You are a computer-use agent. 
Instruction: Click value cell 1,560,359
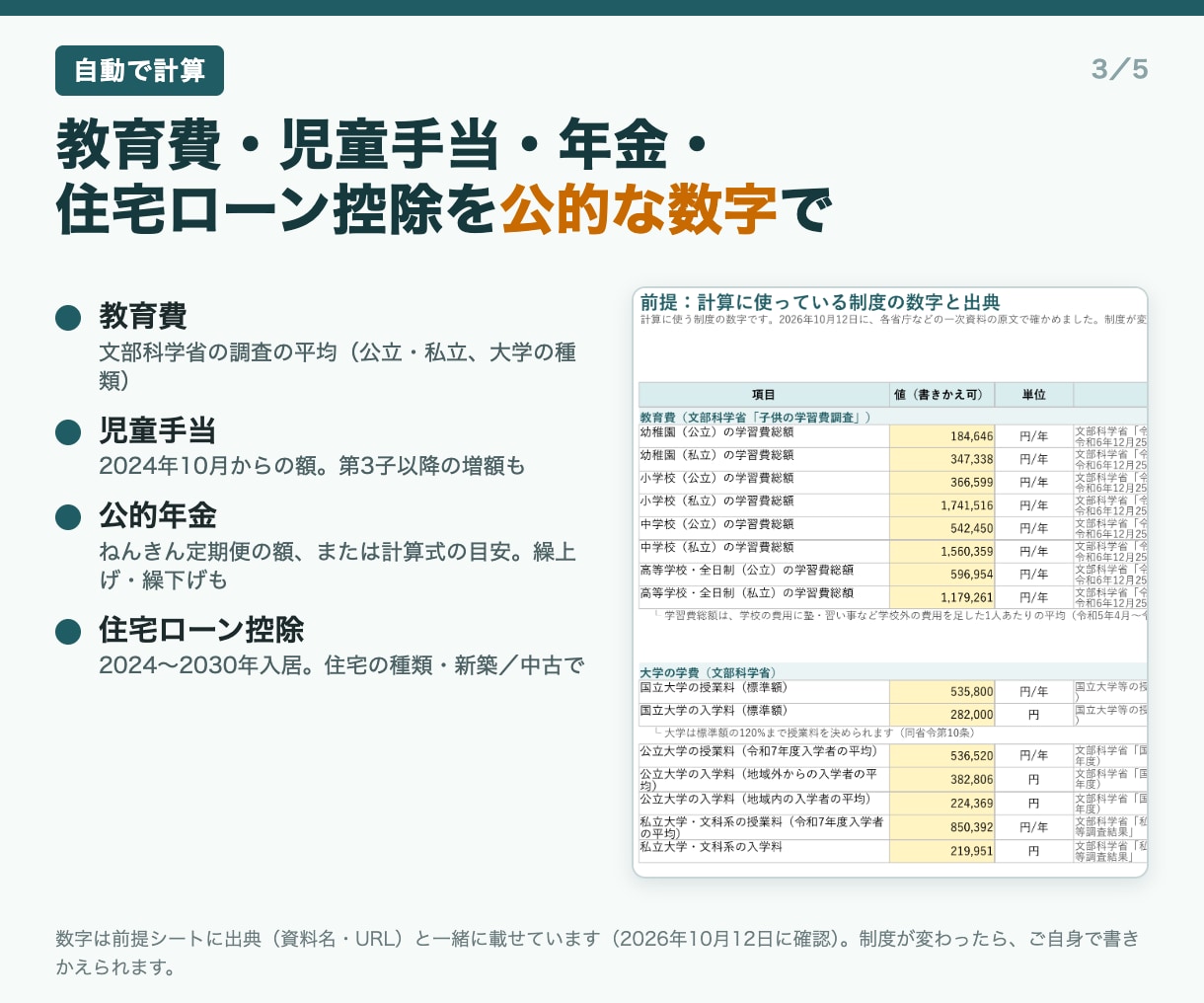click(x=941, y=552)
